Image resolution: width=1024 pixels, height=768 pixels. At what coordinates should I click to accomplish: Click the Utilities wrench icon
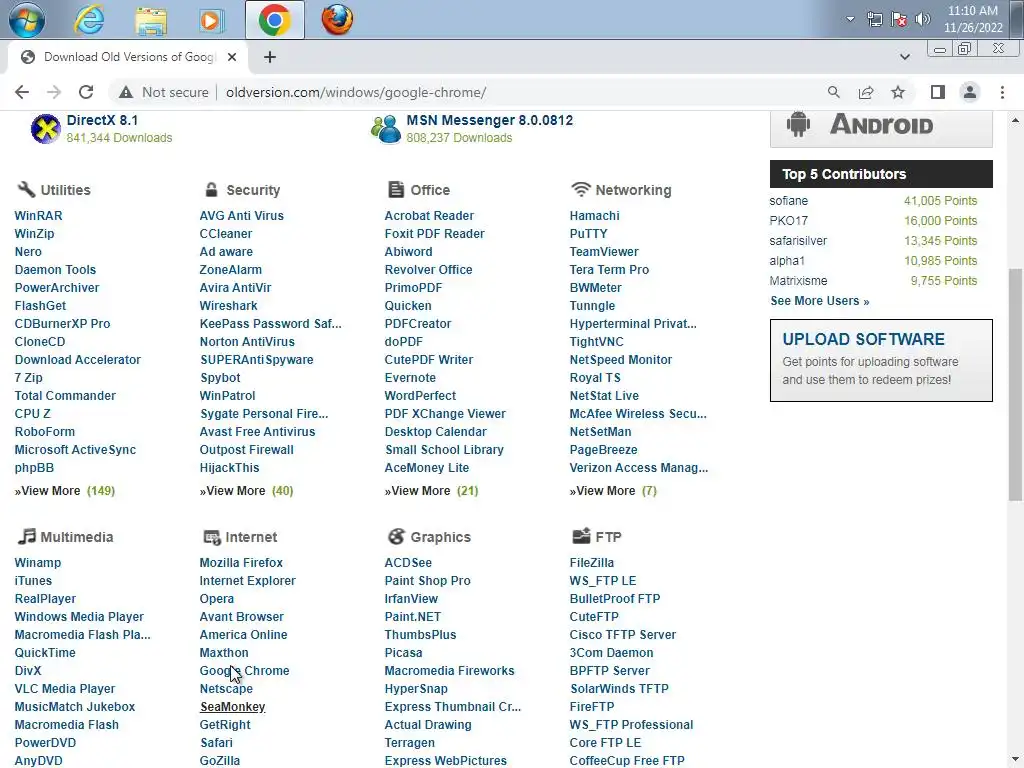[25, 189]
